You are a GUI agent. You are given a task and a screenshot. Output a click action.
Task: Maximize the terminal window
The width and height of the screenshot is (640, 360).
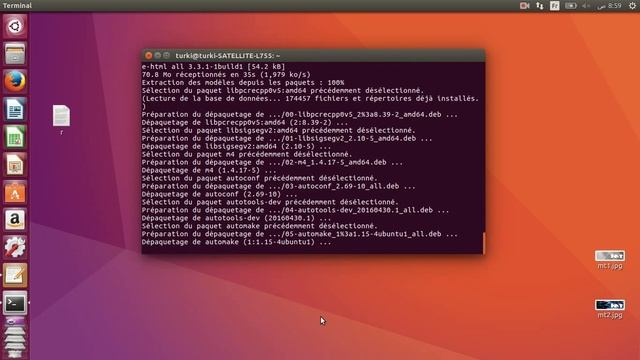coord(167,56)
